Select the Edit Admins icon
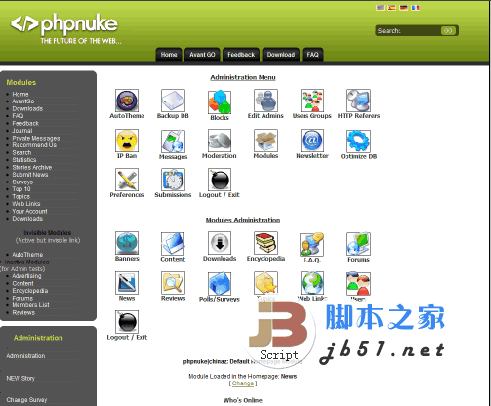This screenshot has width=491, height=406. 266,100
